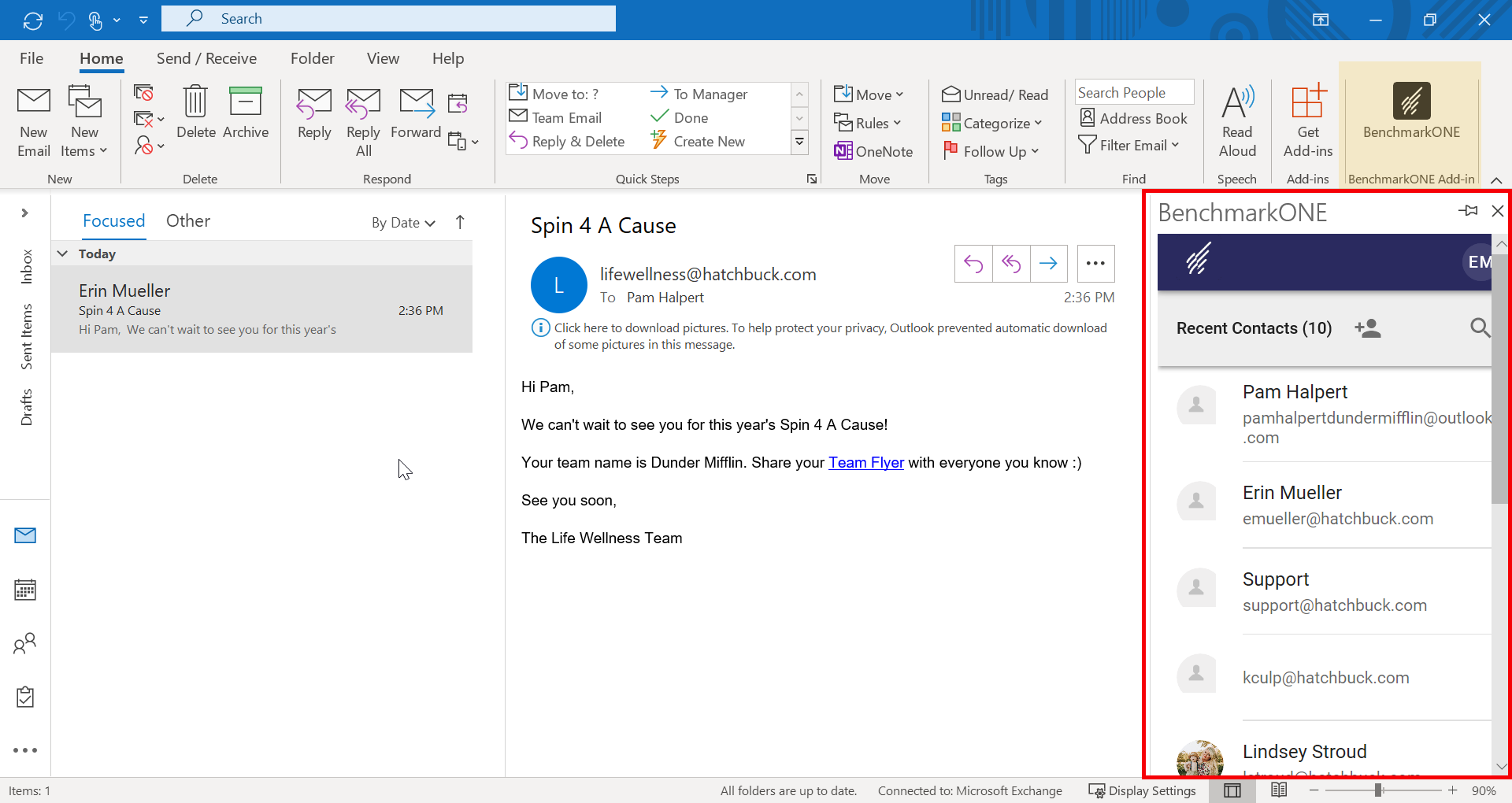The width and height of the screenshot is (1512, 803).
Task: Archive the selected email
Action: click(245, 114)
